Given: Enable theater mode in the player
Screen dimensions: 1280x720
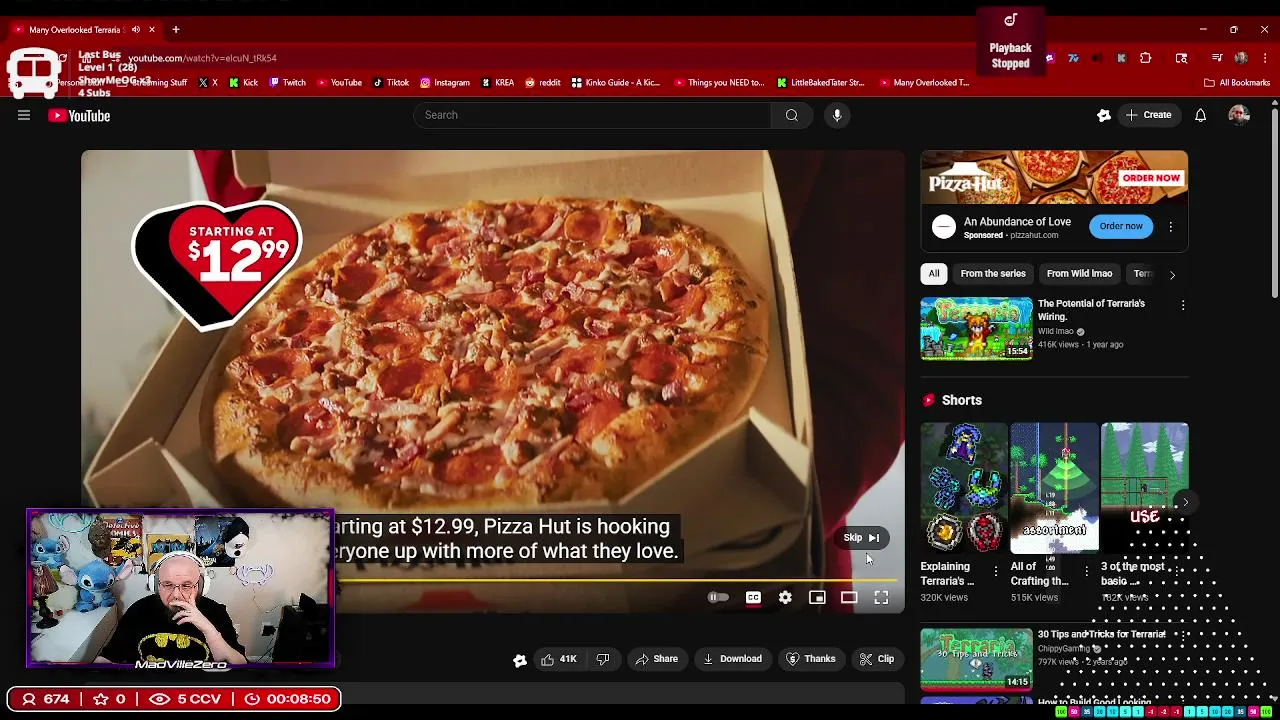Looking at the screenshot, I should pyautogui.click(x=849, y=598).
